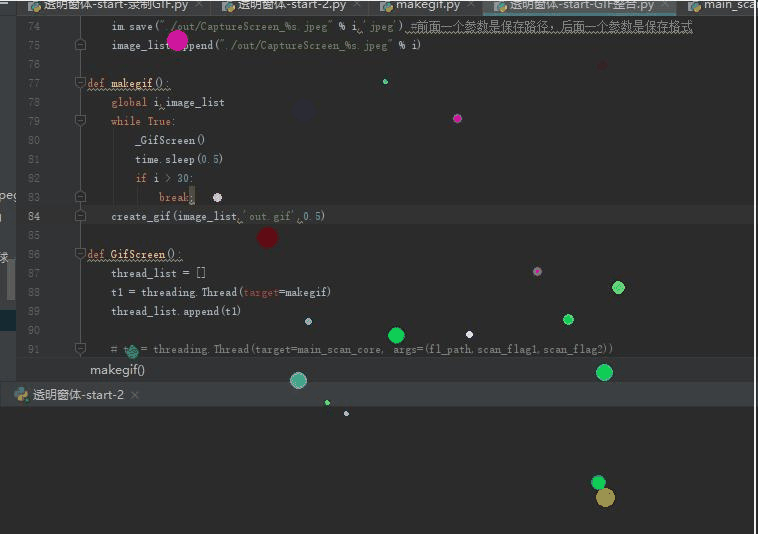Click the file icon on main_scan tab
Image resolution: width=758 pixels, height=534 pixels.
tap(694, 5)
